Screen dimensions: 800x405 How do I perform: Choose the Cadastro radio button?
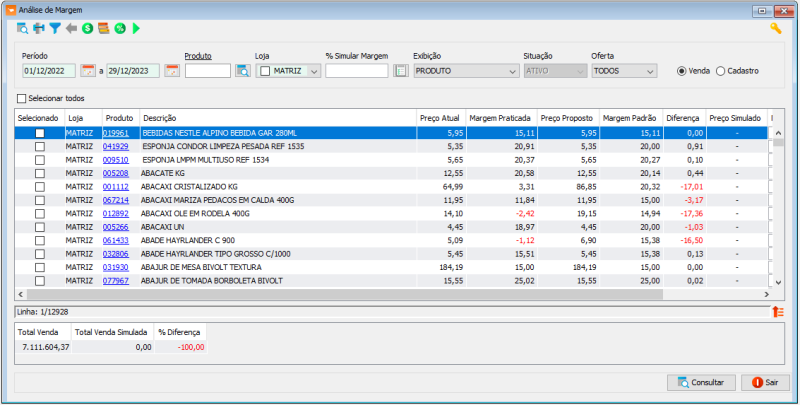tap(720, 71)
